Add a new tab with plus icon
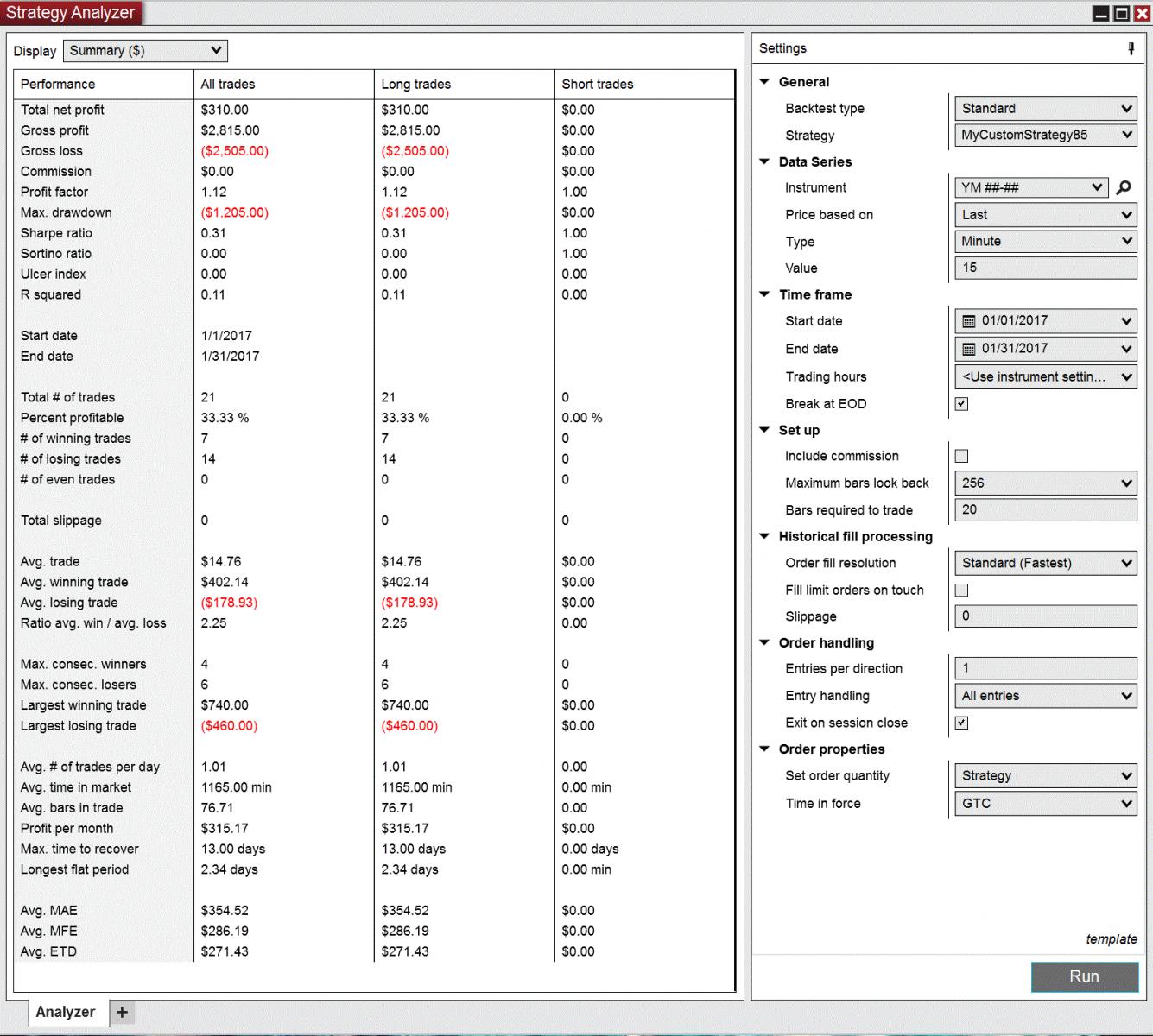Screen dimensions: 1153x1036 123,1012
